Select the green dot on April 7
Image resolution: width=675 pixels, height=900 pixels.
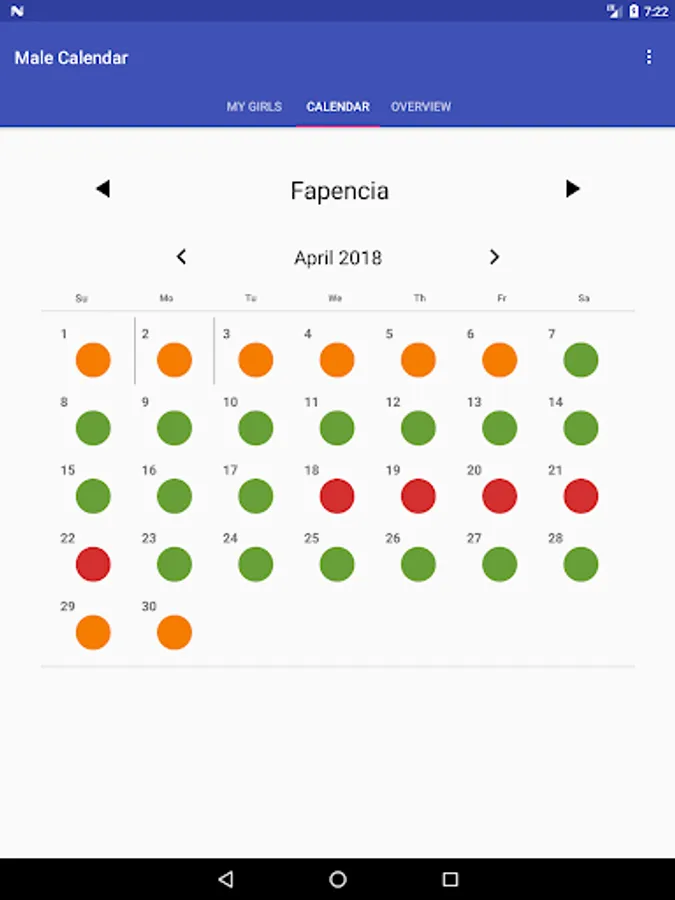581,360
